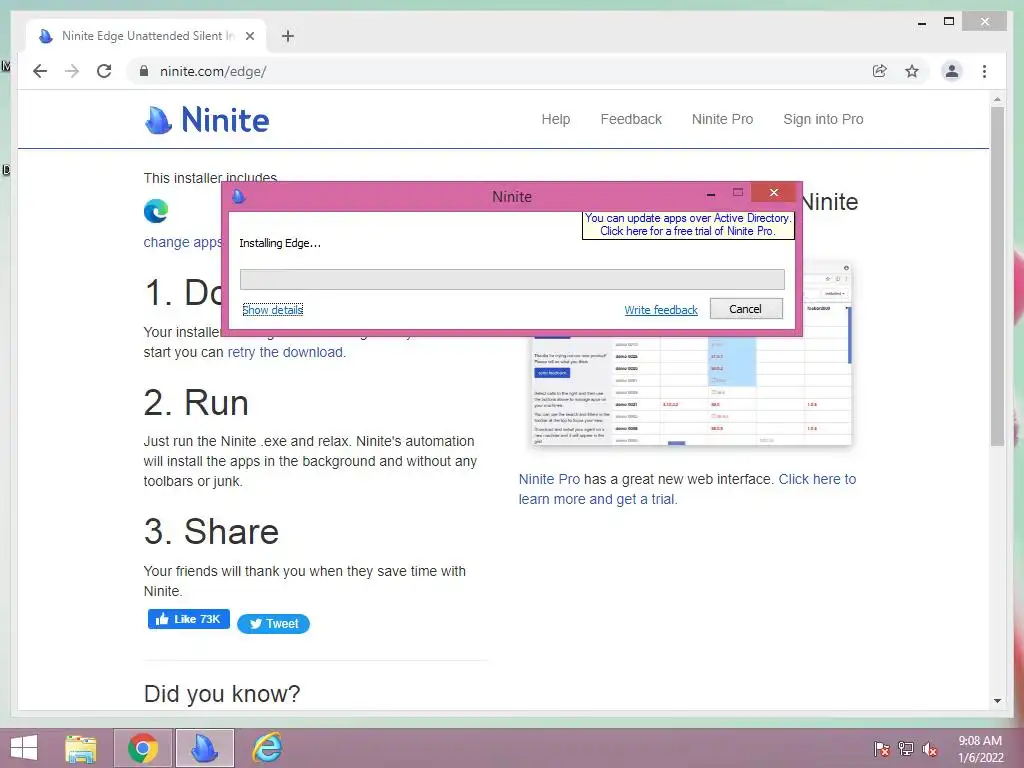Switch to the Ninite installer taskbar icon
This screenshot has height=768, width=1024.
click(204, 748)
